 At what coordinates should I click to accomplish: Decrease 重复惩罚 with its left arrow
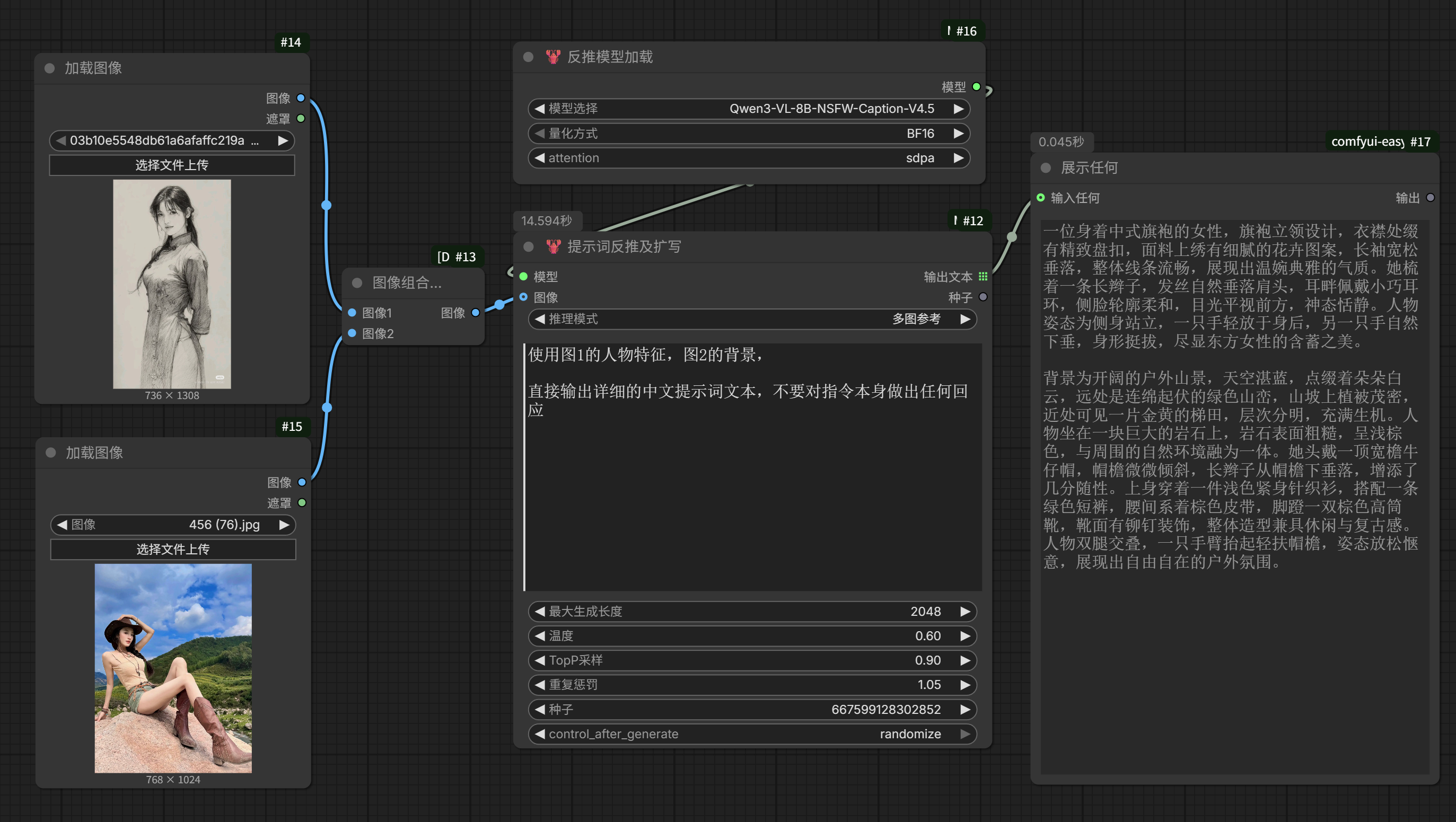(x=540, y=685)
